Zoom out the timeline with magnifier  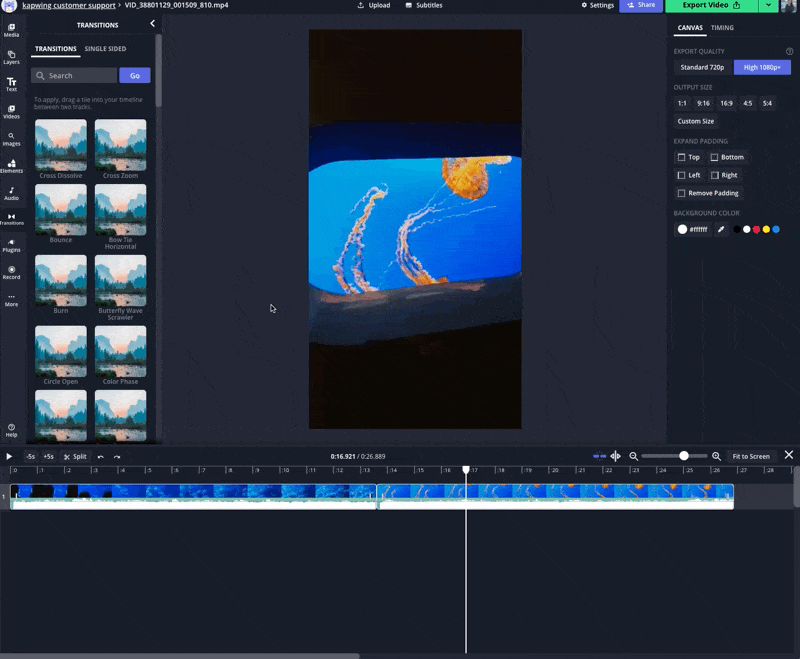[633, 456]
